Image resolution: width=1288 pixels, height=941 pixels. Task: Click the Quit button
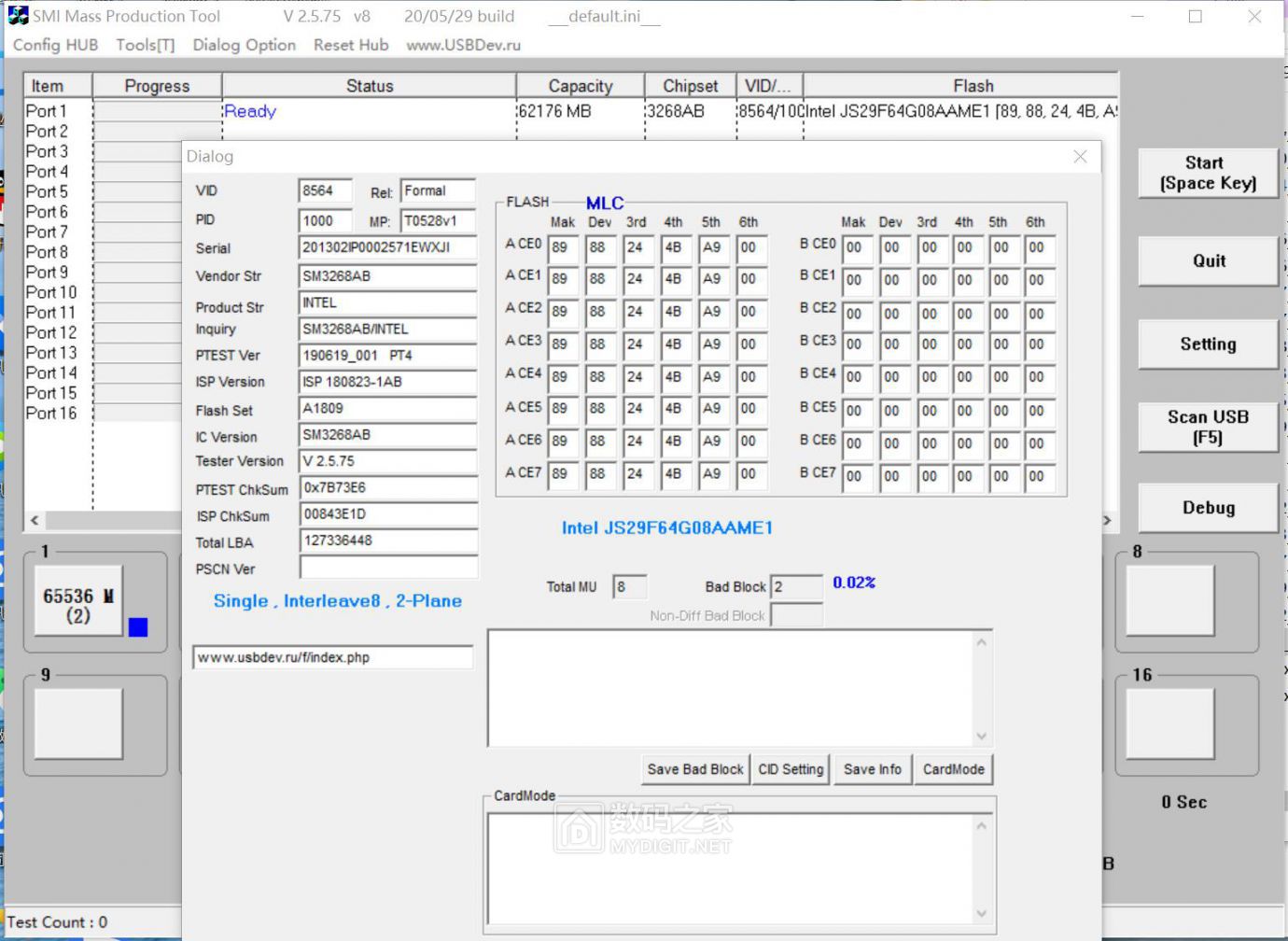coord(1208,261)
